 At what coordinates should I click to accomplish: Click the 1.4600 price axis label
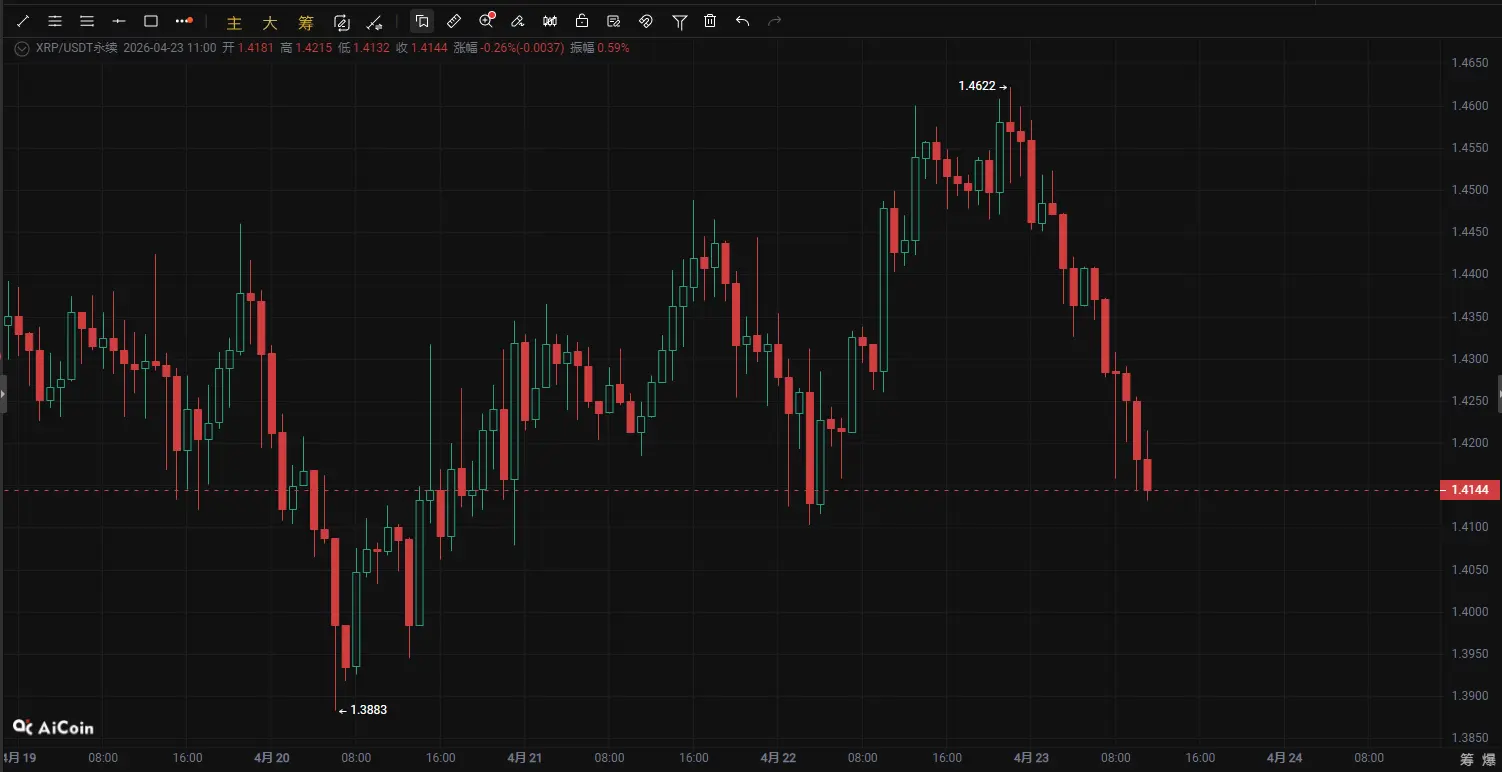click(1469, 105)
